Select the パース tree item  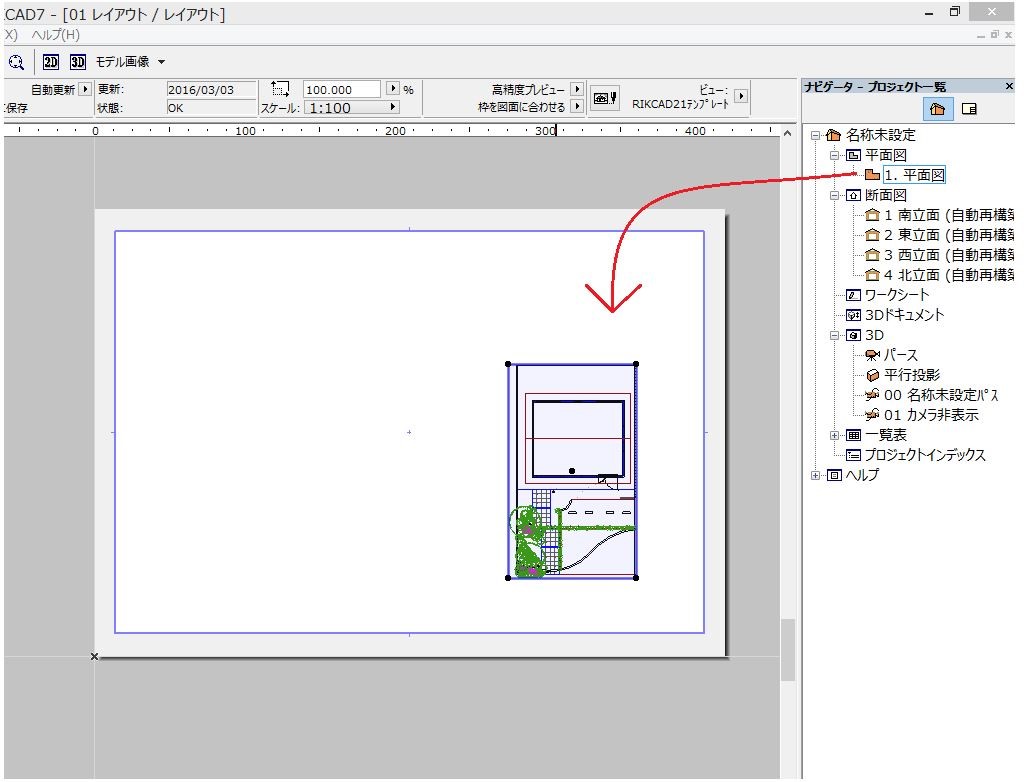pyautogui.click(x=901, y=355)
